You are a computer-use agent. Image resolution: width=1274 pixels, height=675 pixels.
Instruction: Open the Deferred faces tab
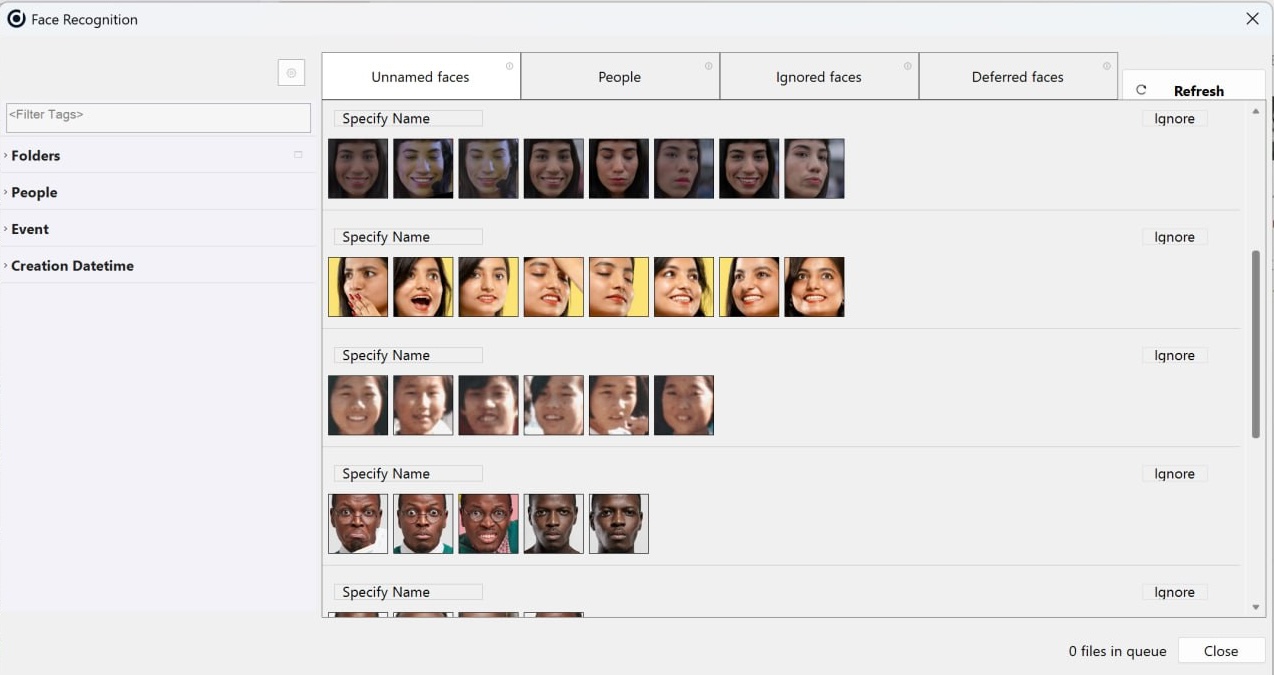tap(1017, 77)
